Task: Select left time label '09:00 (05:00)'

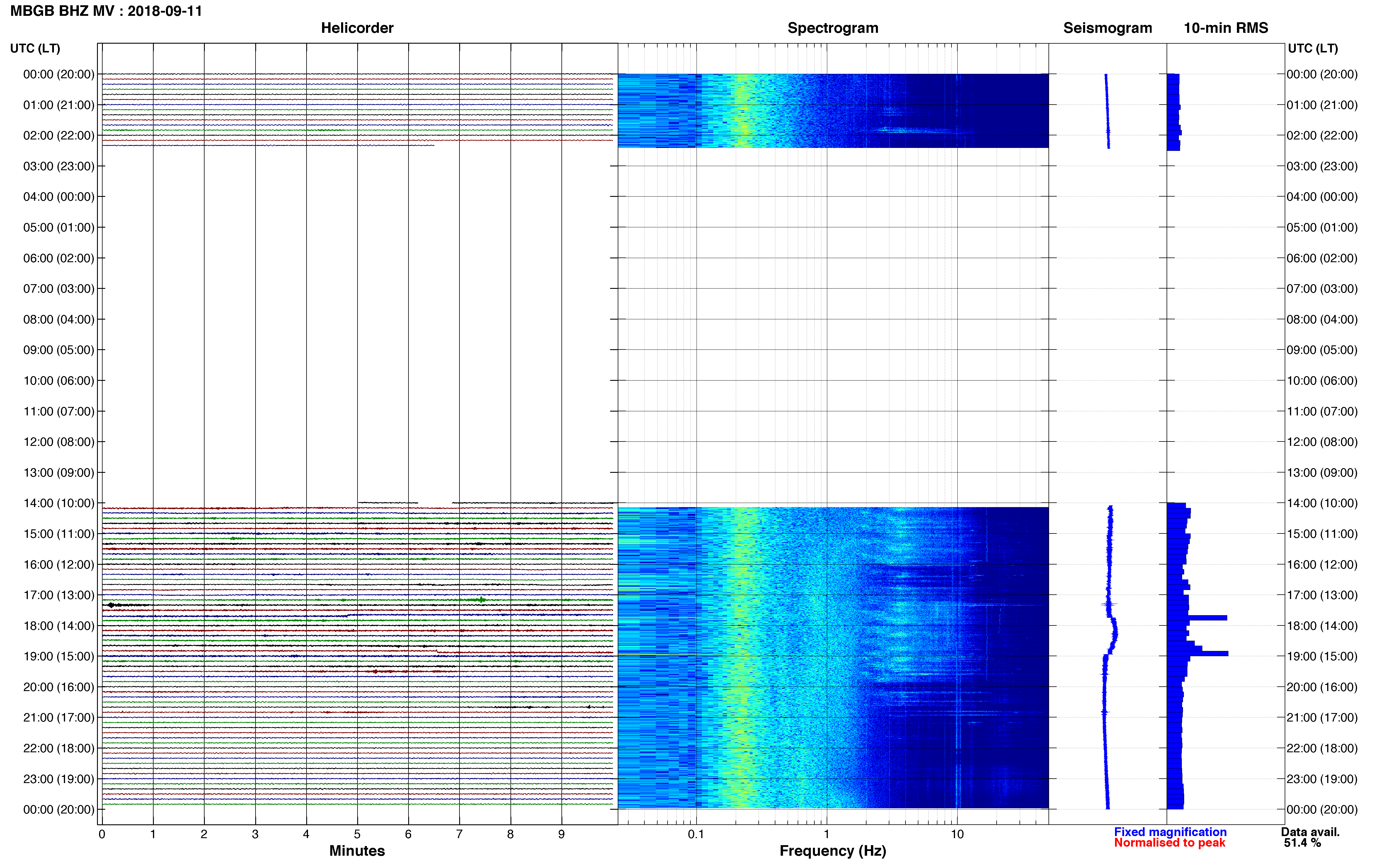Action: click(59, 350)
